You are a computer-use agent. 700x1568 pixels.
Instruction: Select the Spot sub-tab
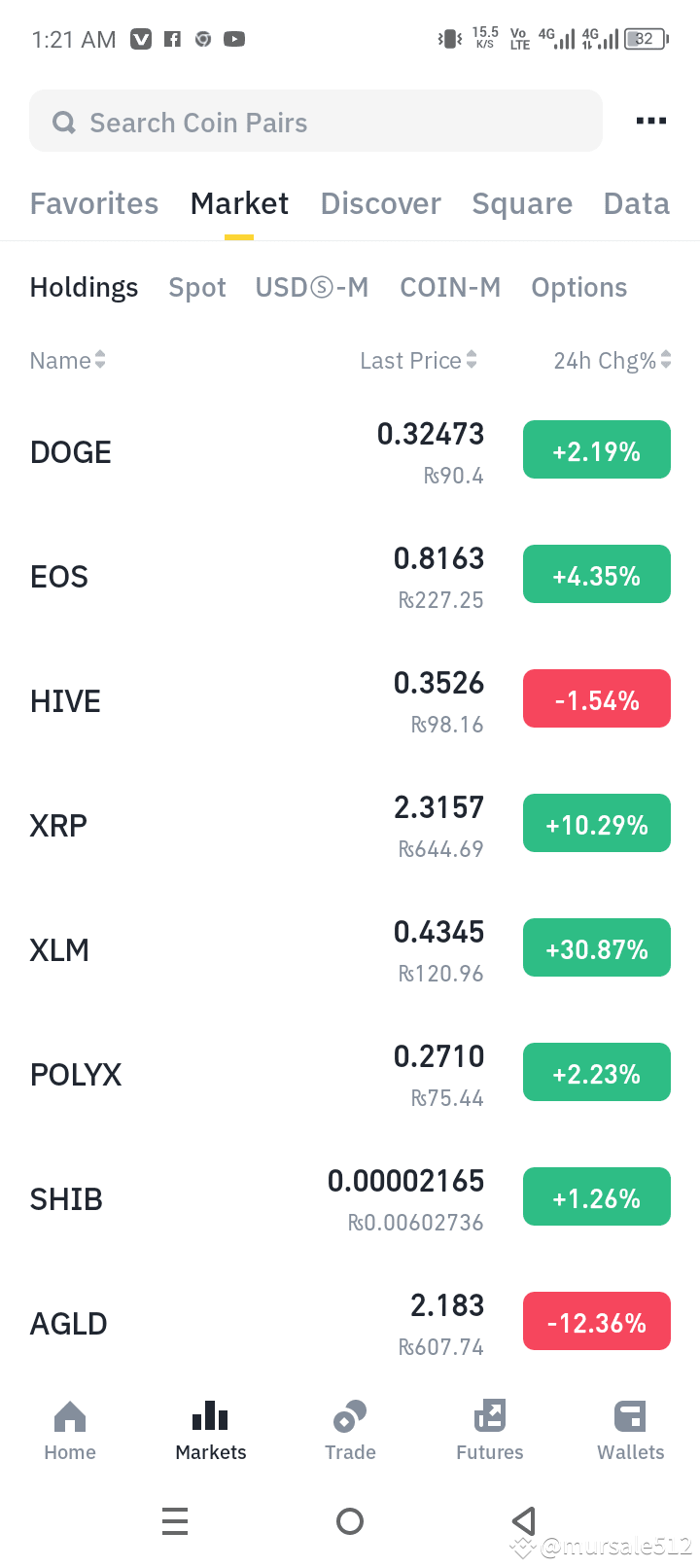197,288
